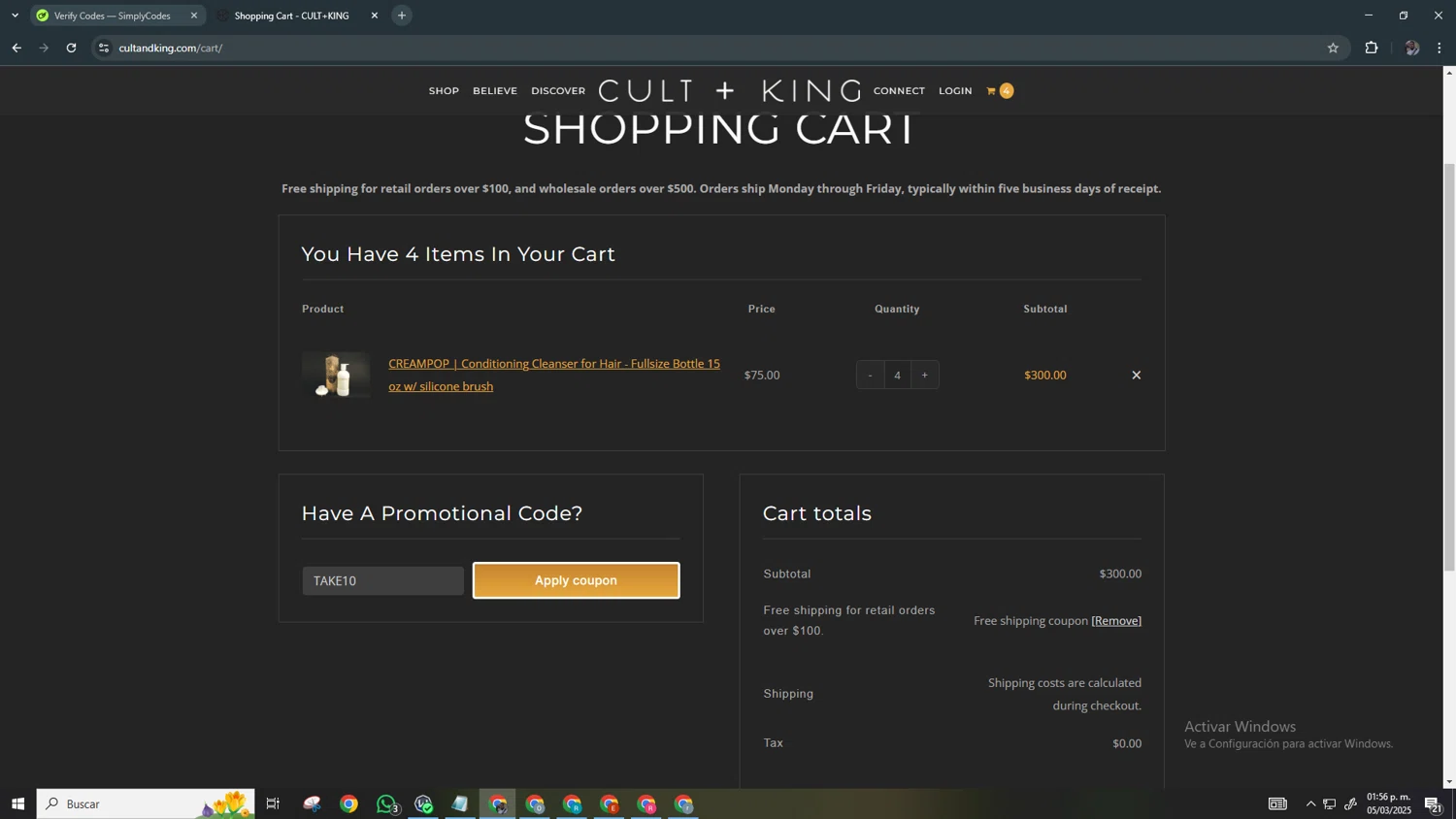The width and height of the screenshot is (1456, 819).
Task: View site information icon in address bar
Action: point(104,48)
